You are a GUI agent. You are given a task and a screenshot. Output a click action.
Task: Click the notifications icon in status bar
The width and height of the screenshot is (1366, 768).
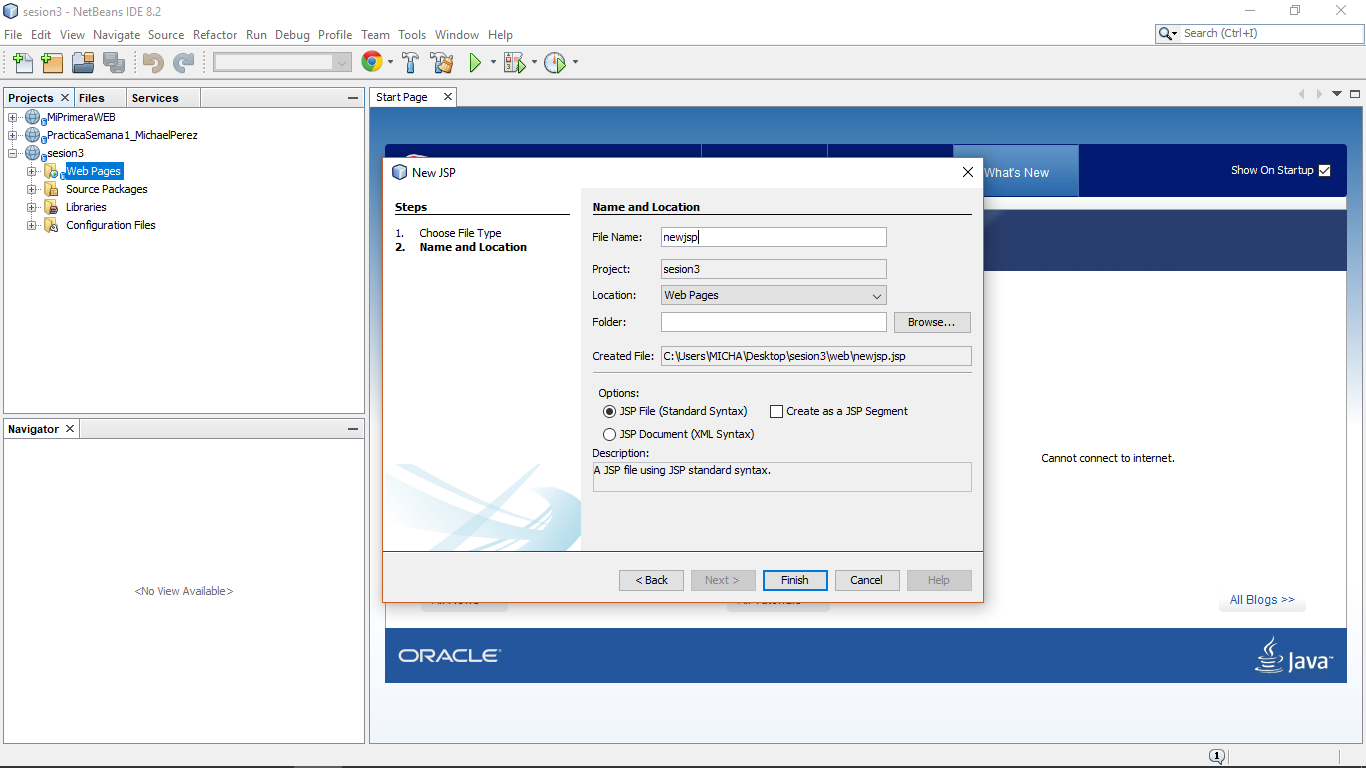click(x=1216, y=757)
